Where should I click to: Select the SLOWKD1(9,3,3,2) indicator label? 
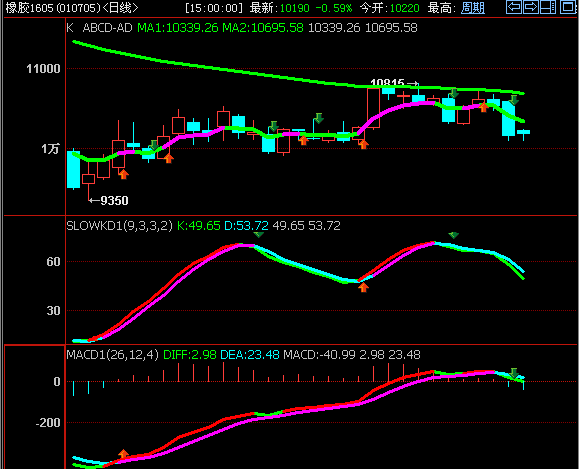point(119,226)
